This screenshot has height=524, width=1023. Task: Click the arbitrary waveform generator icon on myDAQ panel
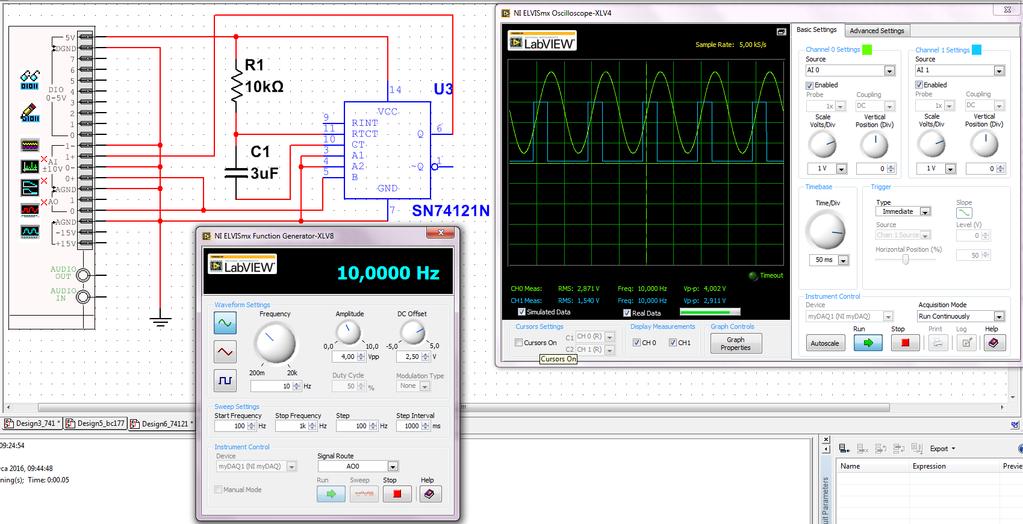point(30,231)
